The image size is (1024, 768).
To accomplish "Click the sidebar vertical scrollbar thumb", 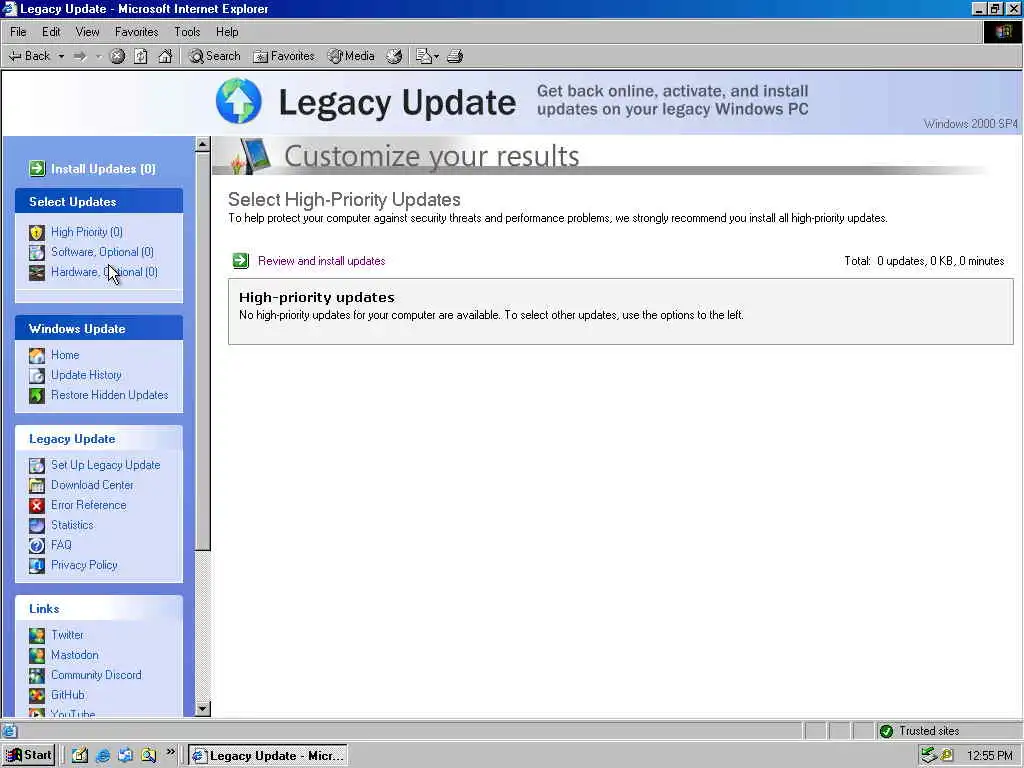I will coord(202,351).
